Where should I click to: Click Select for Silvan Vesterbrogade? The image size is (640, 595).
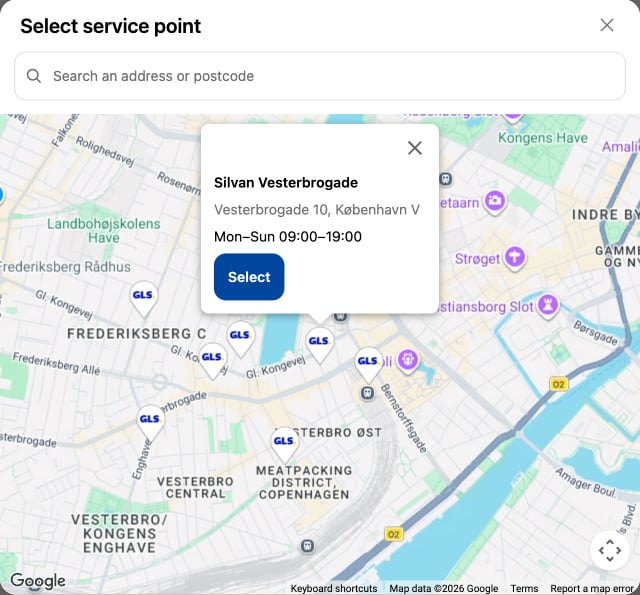coord(249,277)
